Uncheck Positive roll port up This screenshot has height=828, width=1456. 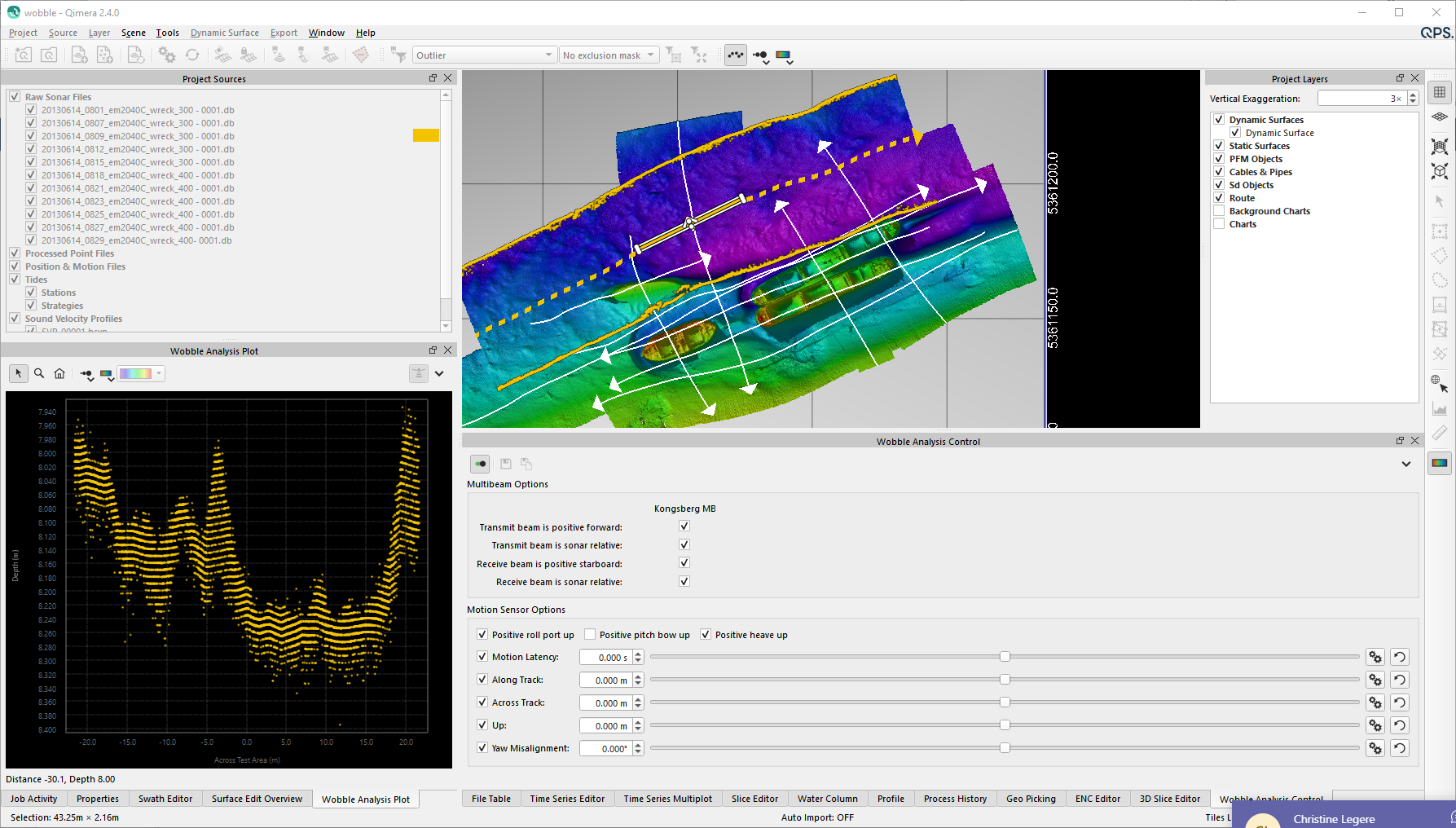click(x=482, y=635)
